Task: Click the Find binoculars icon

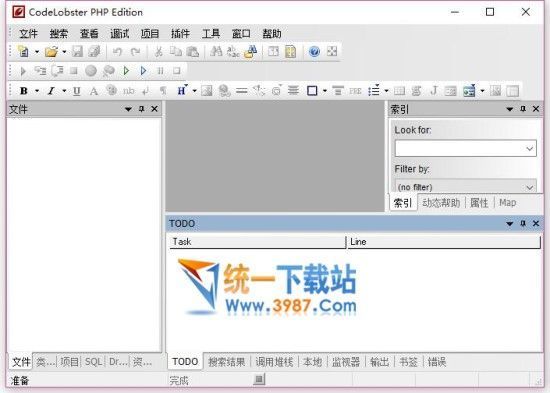Action: coord(216,52)
